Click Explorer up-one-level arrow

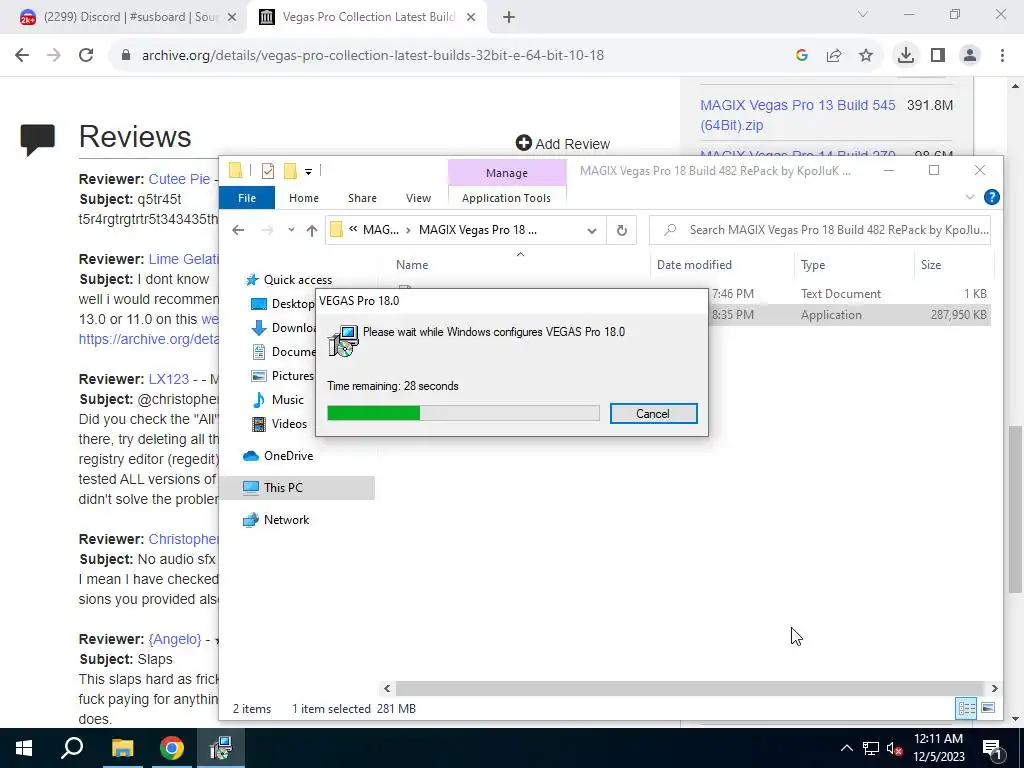(312, 230)
